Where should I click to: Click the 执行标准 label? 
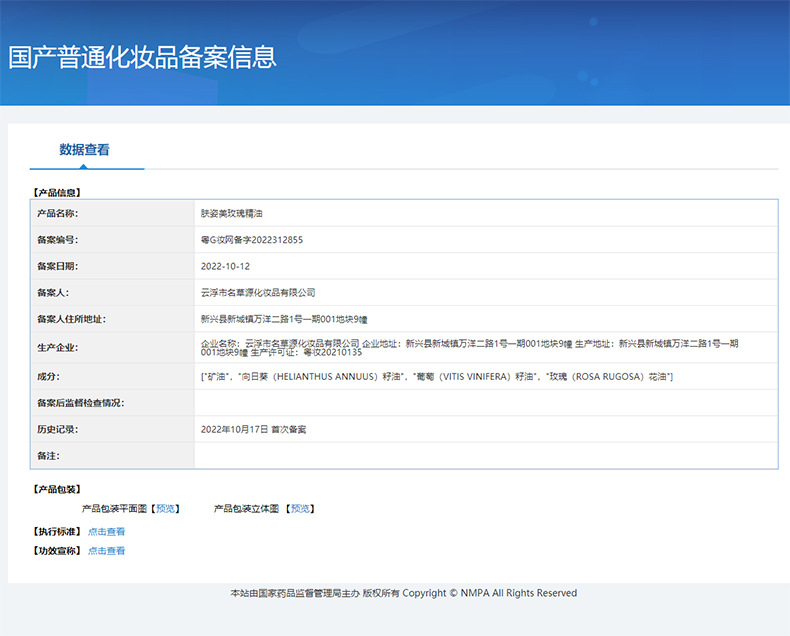coord(57,532)
